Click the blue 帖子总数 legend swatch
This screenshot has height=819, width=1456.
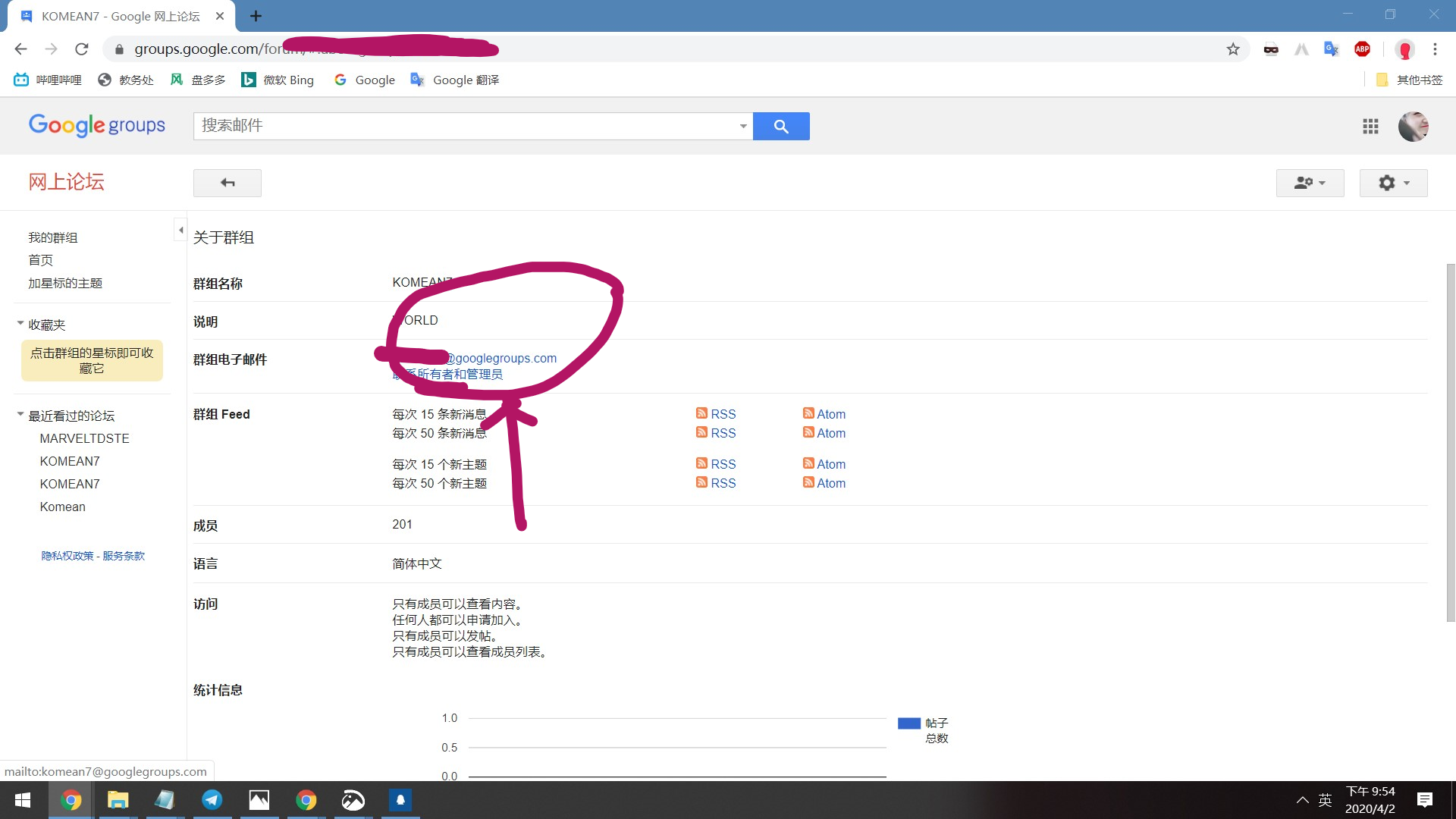[908, 723]
